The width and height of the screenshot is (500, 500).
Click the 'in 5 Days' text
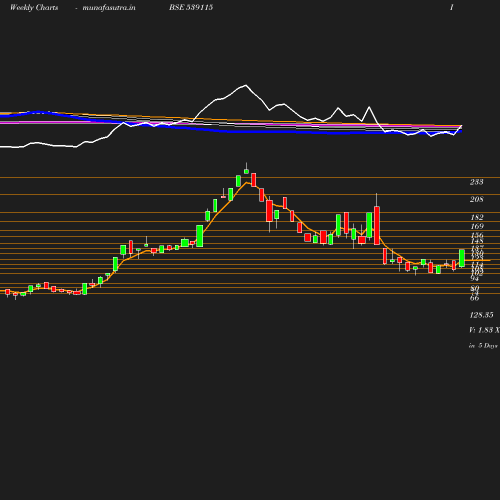[483, 346]
